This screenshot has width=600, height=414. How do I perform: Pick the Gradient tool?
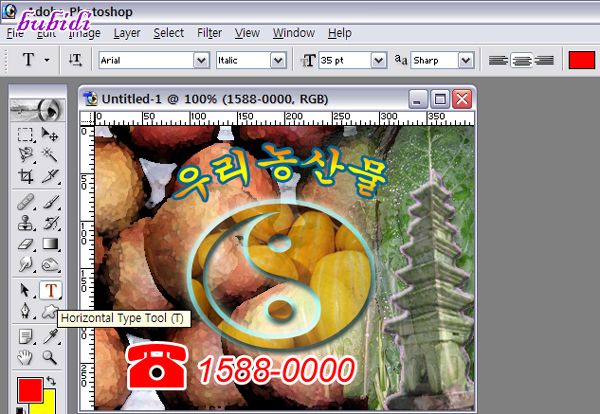[x=50, y=244]
